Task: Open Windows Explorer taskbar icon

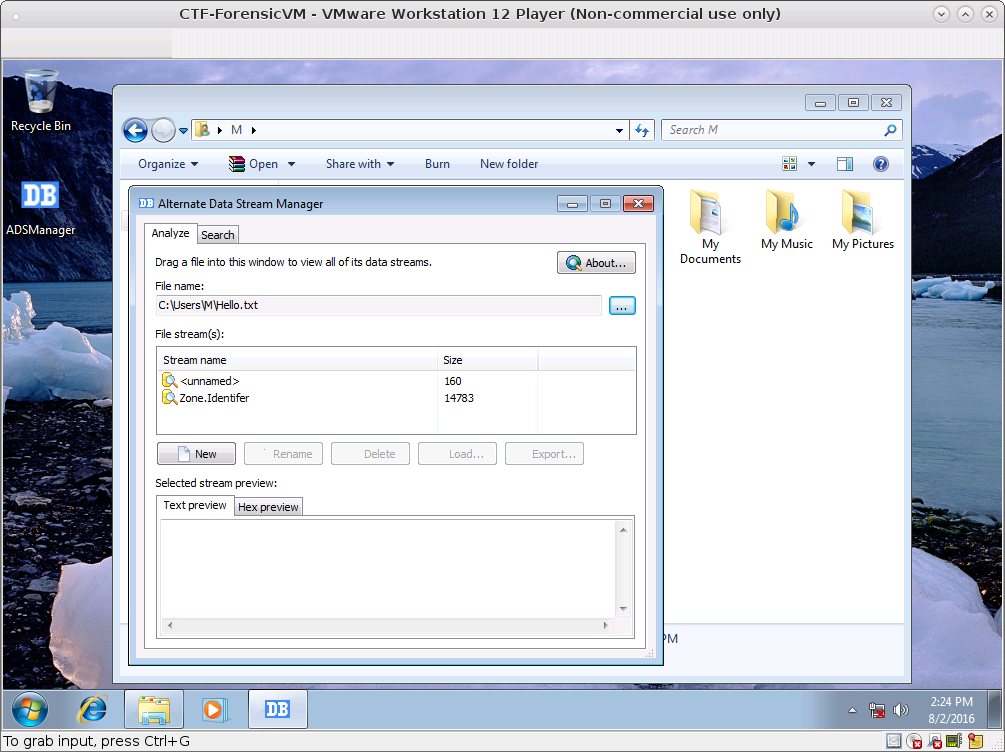Action: pyautogui.click(x=154, y=710)
